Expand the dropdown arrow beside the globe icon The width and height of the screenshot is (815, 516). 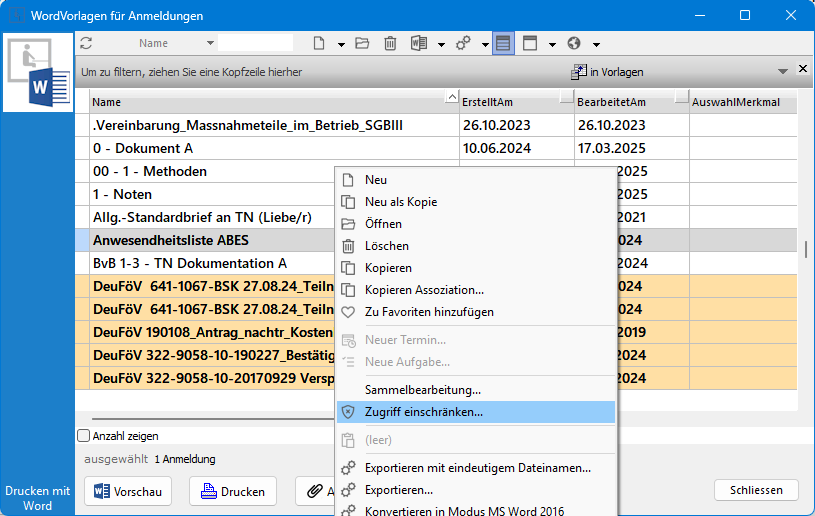pos(596,44)
